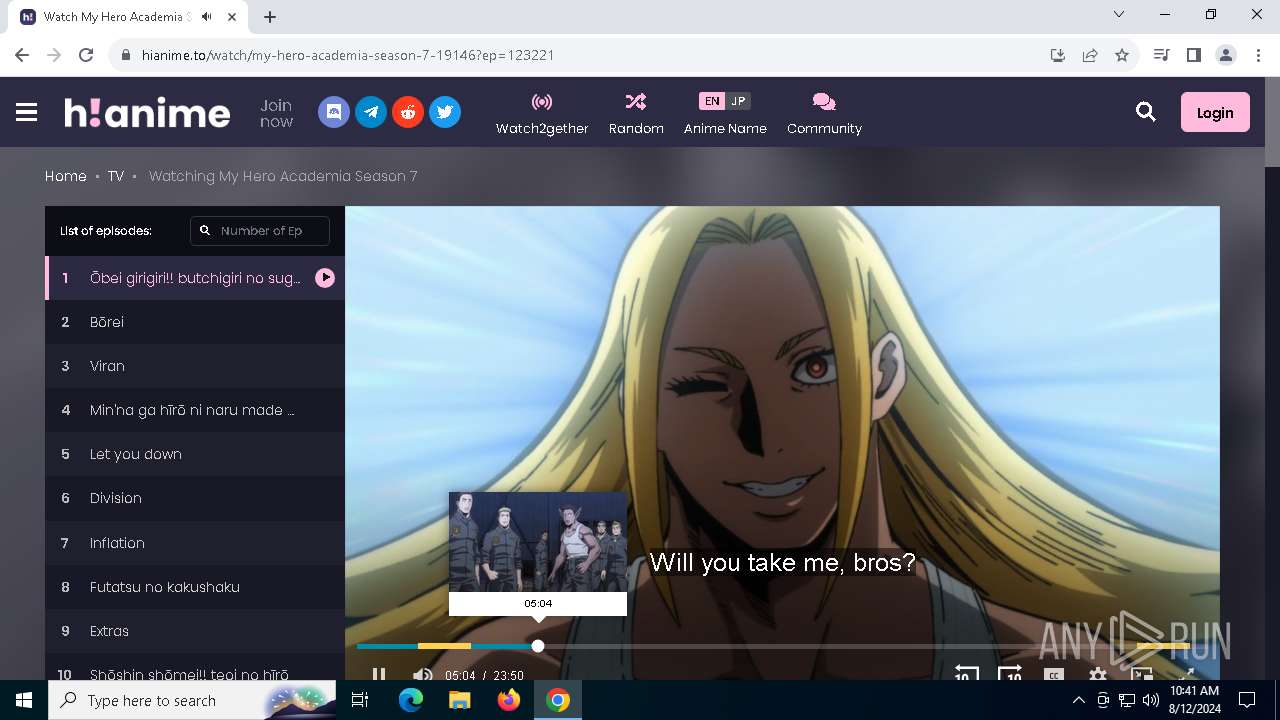Select episode 6 Division
Screen dimensions: 1280x720
[x=195, y=498]
